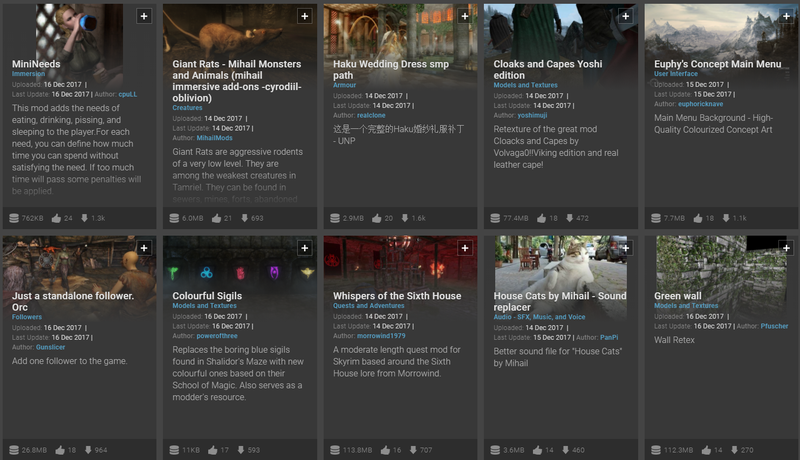Click the plus icon on standalone follower Orc card
The height and width of the screenshot is (460, 800).
(x=144, y=248)
